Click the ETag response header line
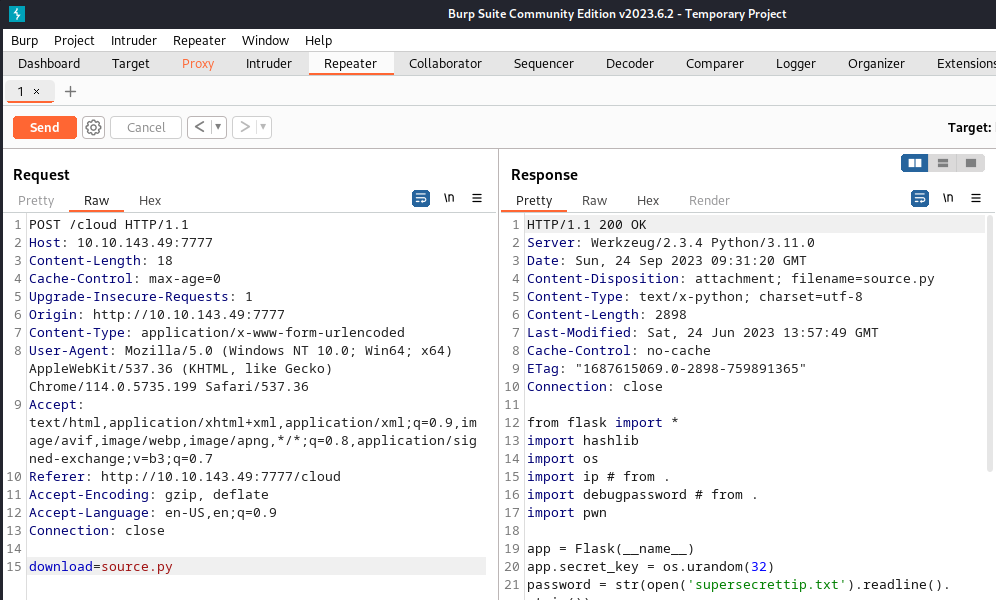996x600 pixels. (x=666, y=368)
